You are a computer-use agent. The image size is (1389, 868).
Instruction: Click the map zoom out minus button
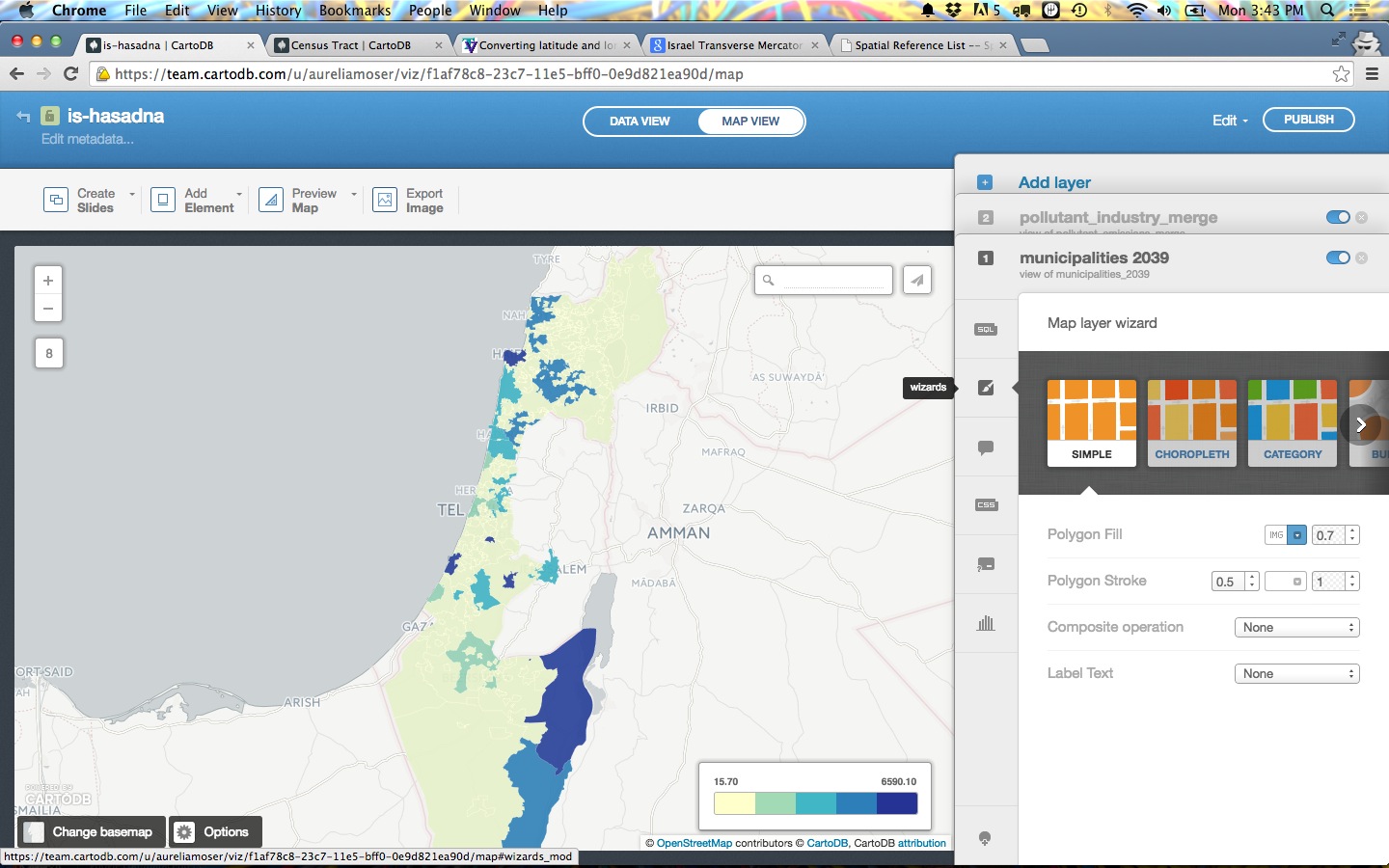[x=48, y=309]
